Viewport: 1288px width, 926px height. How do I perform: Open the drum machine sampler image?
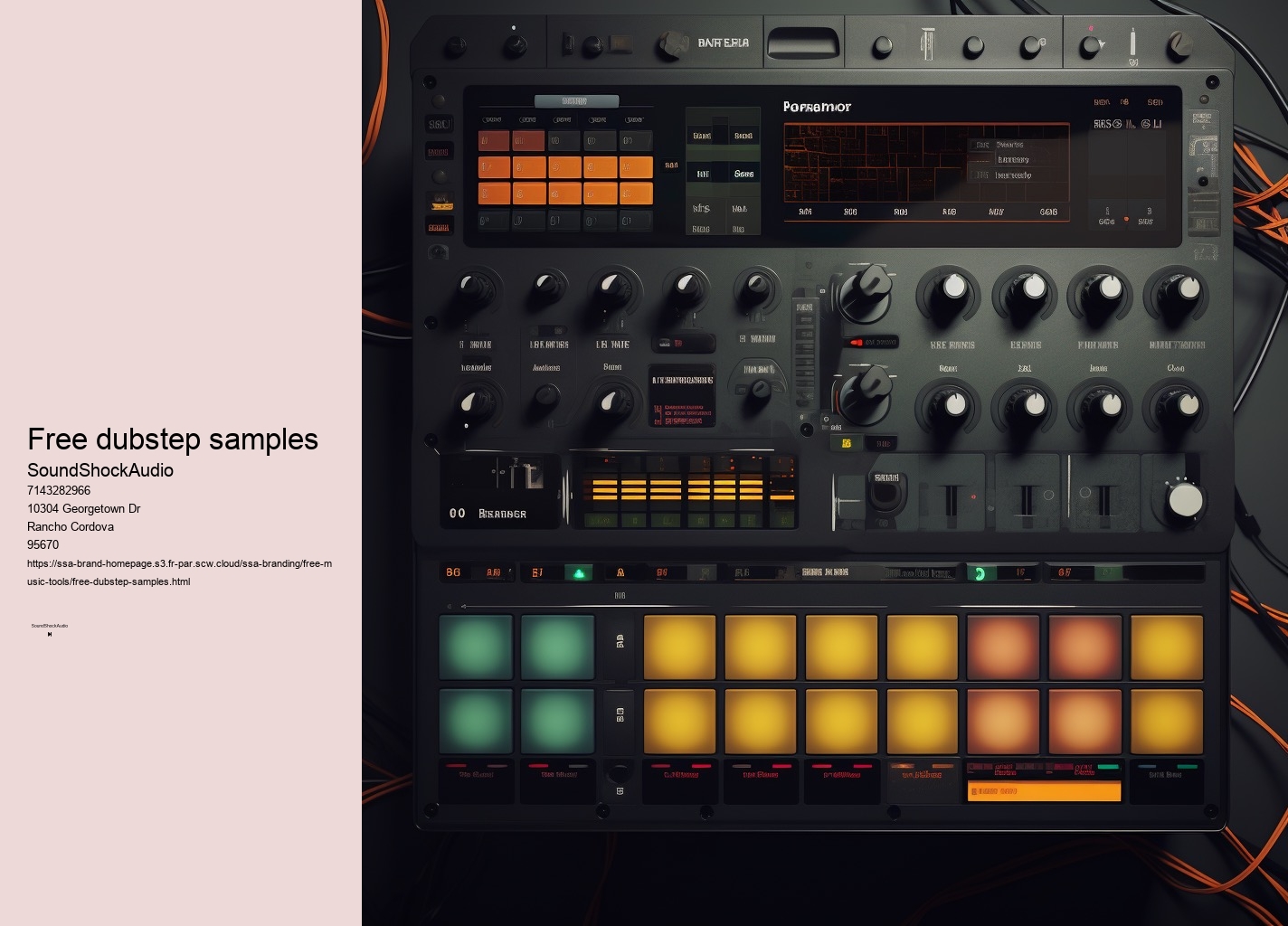pyautogui.click(x=825, y=463)
